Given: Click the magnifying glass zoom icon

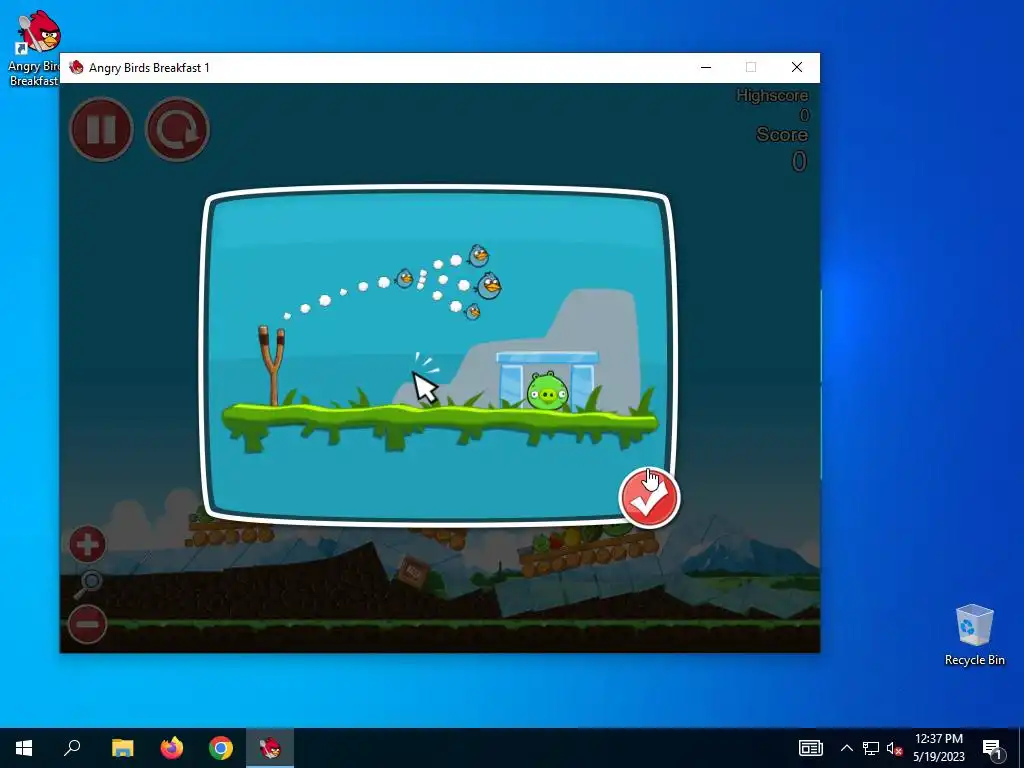Looking at the screenshot, I should point(88,584).
